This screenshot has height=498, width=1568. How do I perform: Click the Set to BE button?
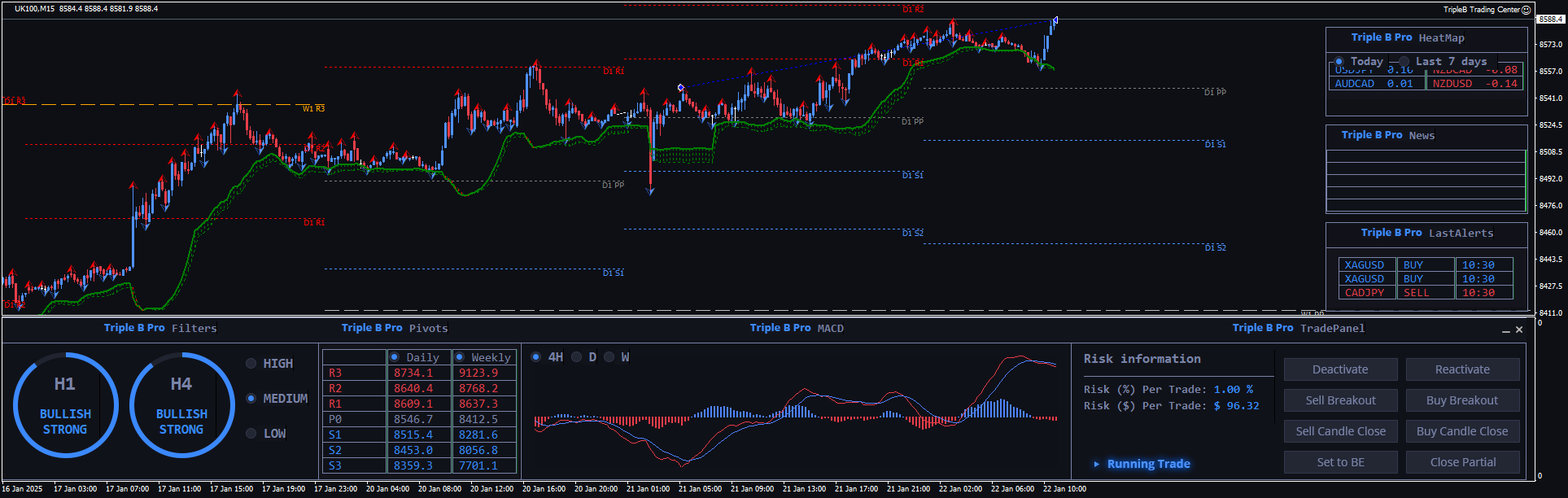pyautogui.click(x=1340, y=462)
